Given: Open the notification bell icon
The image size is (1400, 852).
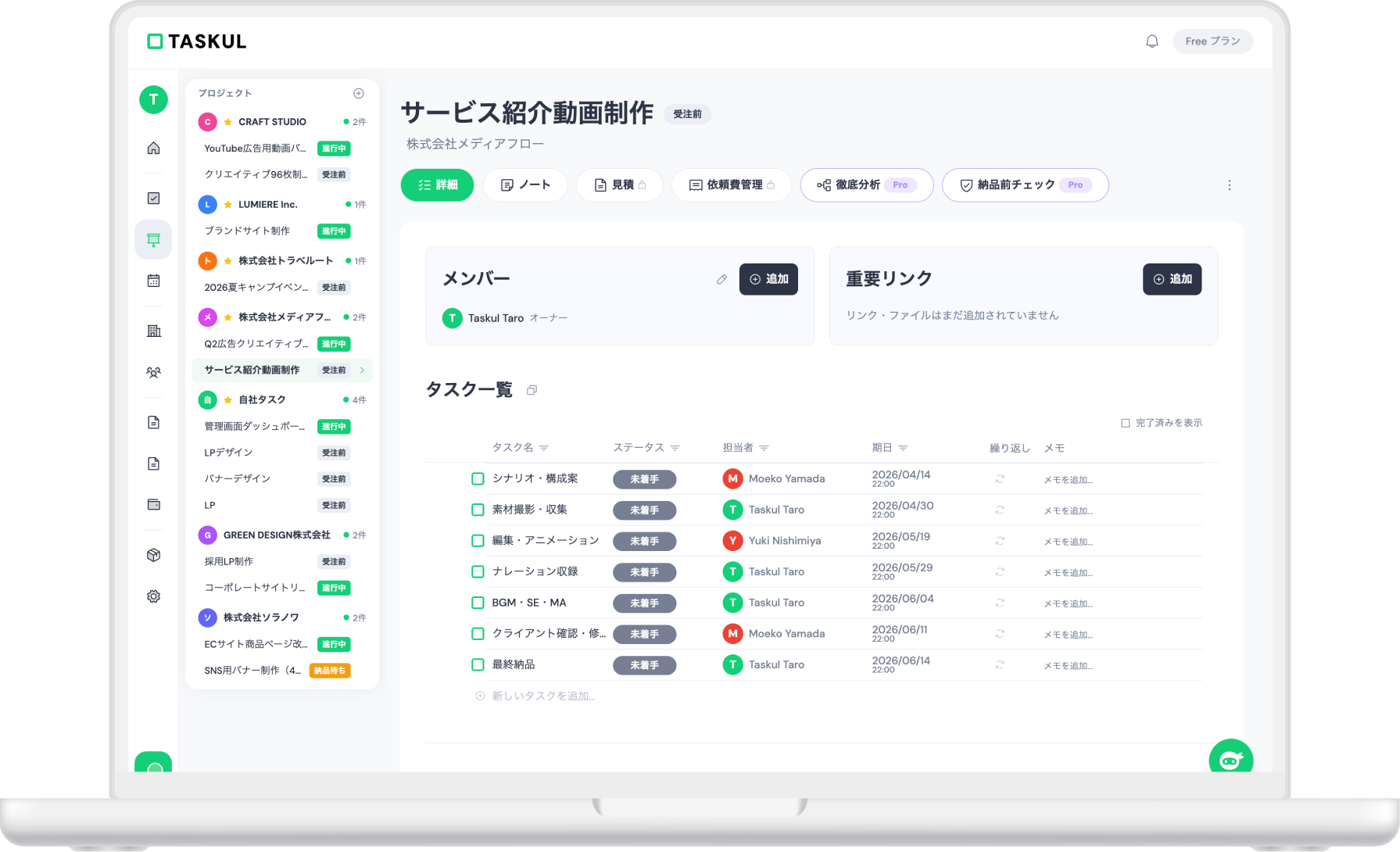Looking at the screenshot, I should 1151,41.
